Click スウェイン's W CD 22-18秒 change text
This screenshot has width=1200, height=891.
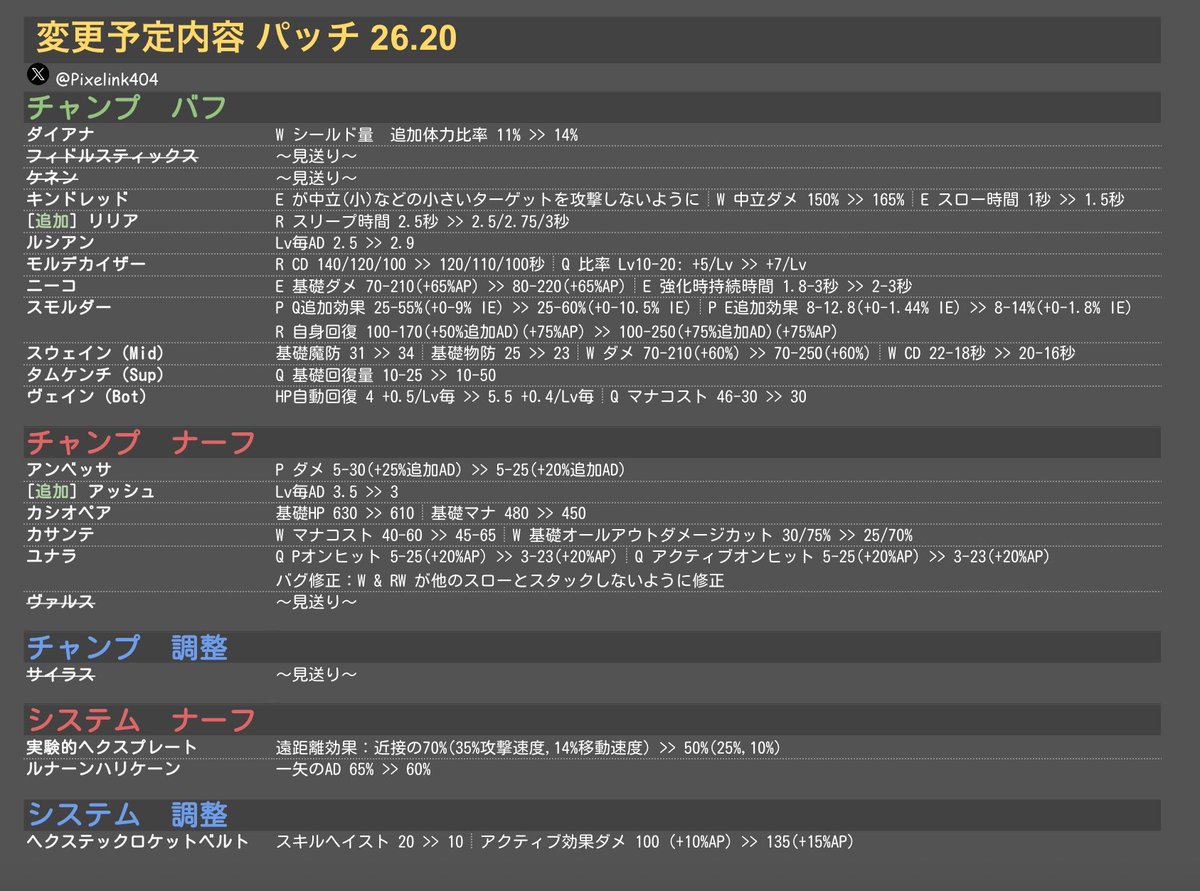click(x=984, y=354)
